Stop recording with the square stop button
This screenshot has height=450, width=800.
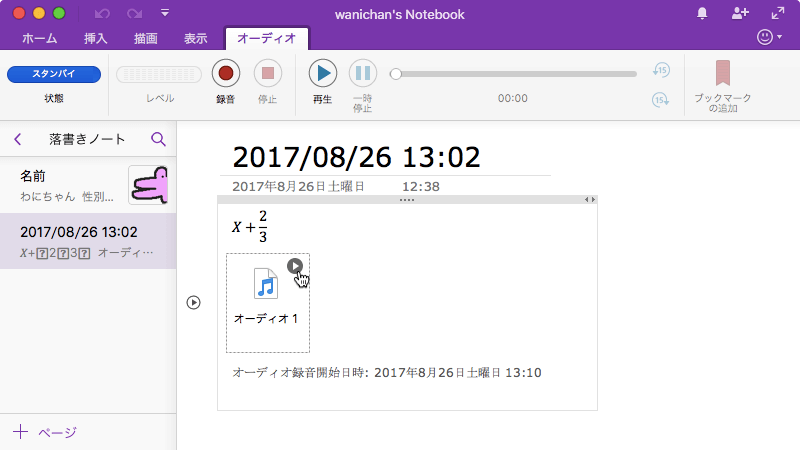coord(268,73)
